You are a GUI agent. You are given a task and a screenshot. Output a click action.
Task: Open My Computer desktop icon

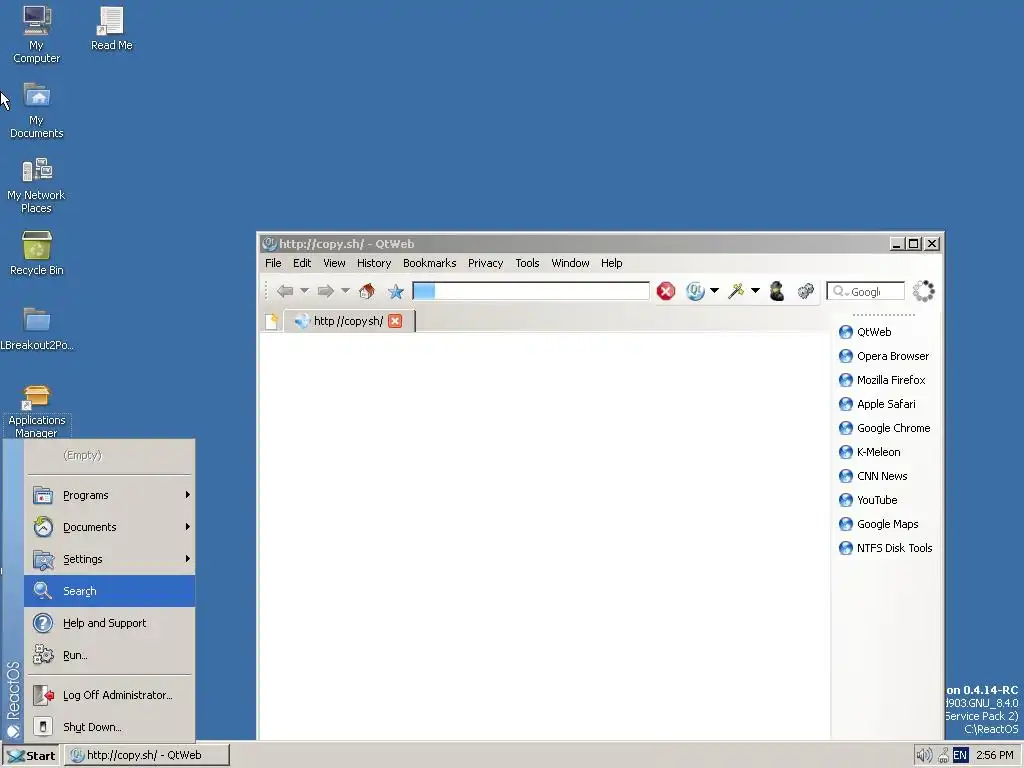point(37,35)
